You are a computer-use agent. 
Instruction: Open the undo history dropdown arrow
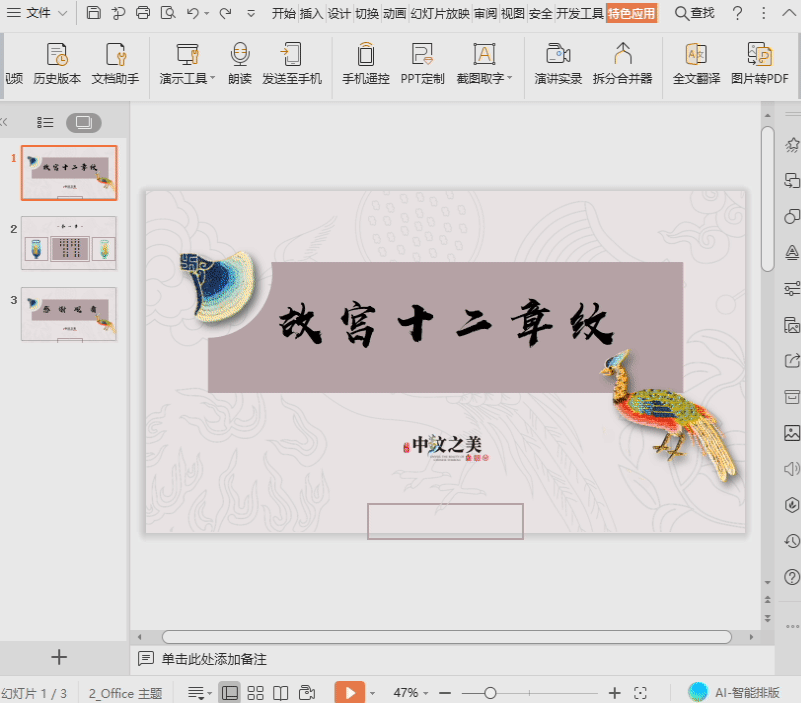click(207, 13)
